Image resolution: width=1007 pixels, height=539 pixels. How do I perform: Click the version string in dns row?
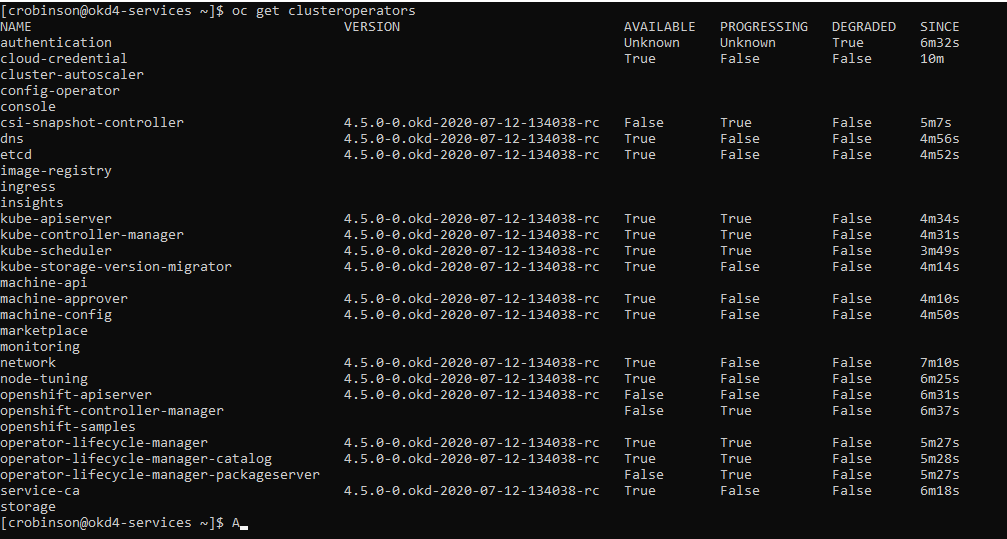471,139
